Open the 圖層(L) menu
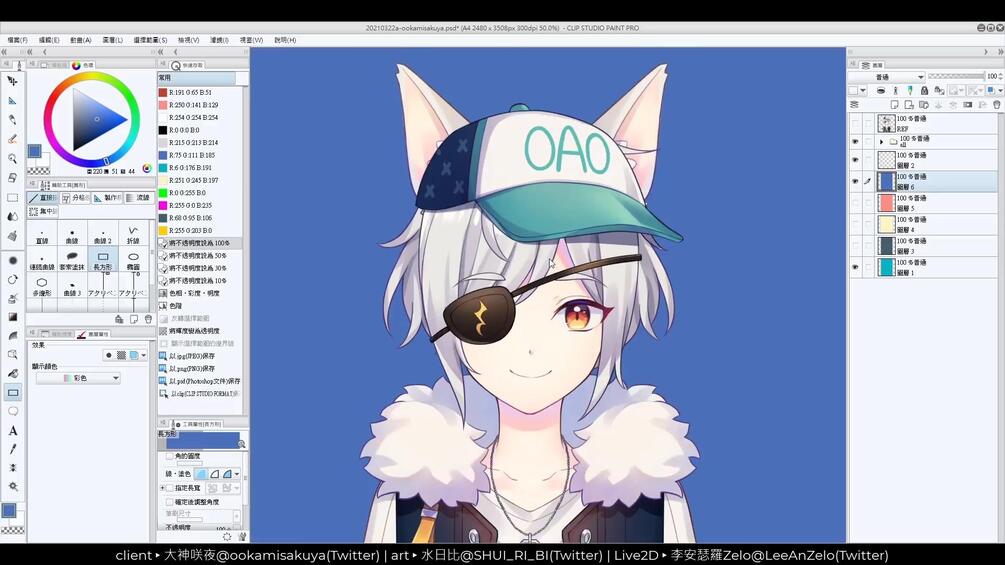This screenshot has width=1005, height=565. pyautogui.click(x=112, y=40)
